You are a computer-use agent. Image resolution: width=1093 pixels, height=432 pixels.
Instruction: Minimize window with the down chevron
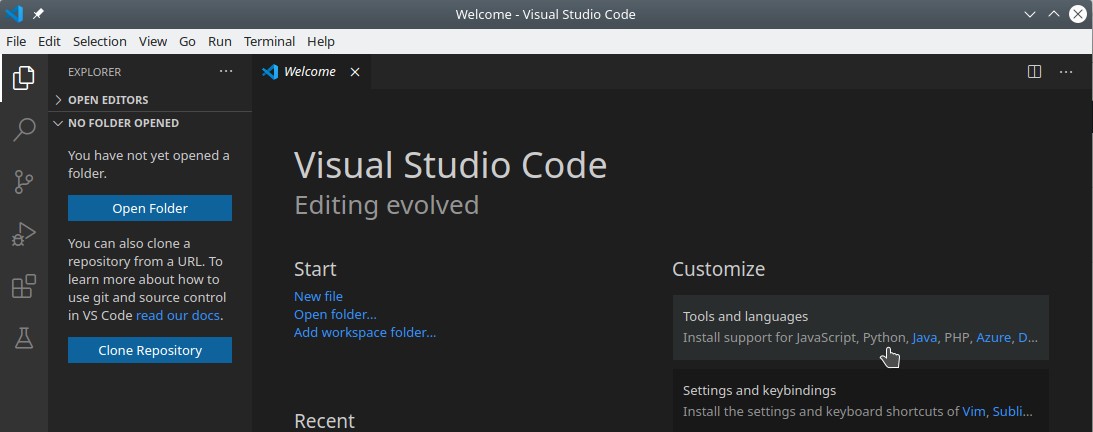click(x=1030, y=14)
